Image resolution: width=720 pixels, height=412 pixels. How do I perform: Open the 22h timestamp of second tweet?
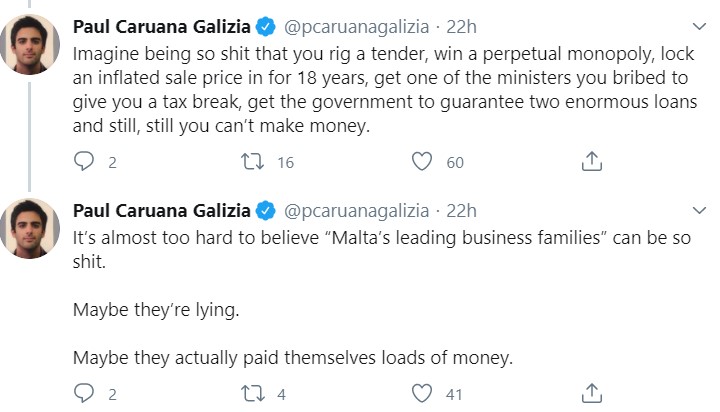pyautogui.click(x=461, y=211)
